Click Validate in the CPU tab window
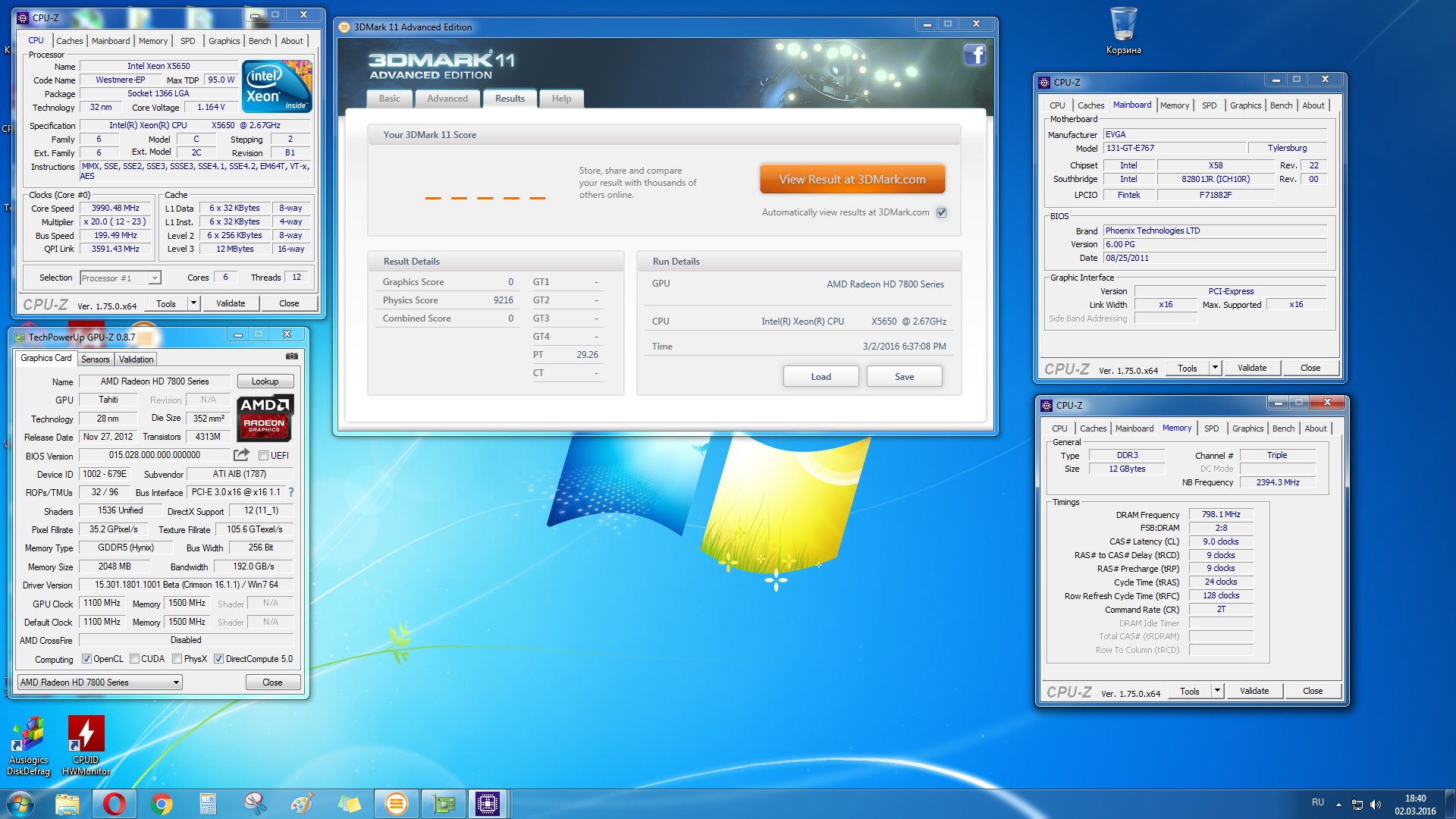 [231, 303]
